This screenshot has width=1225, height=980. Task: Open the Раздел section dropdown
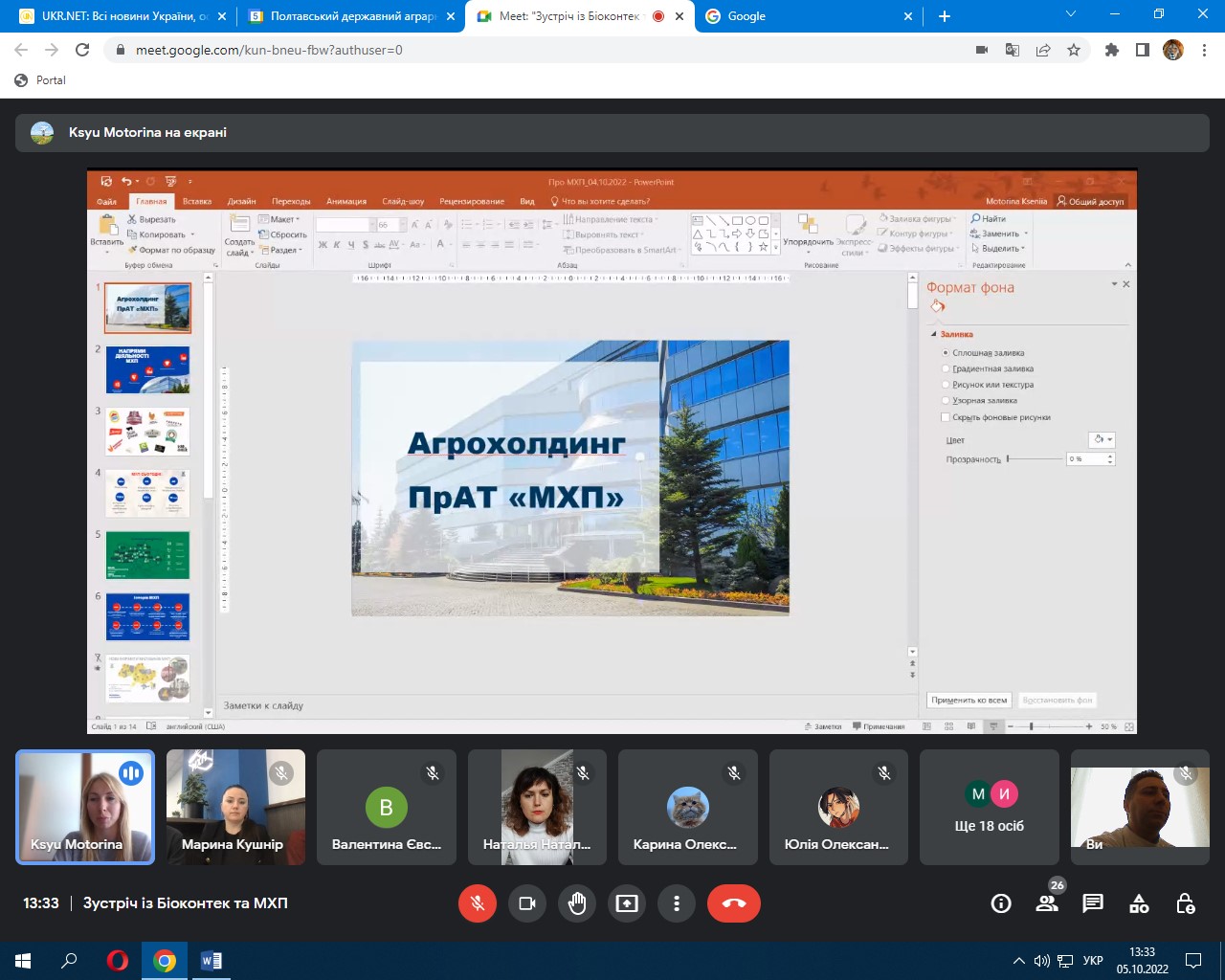click(280, 251)
